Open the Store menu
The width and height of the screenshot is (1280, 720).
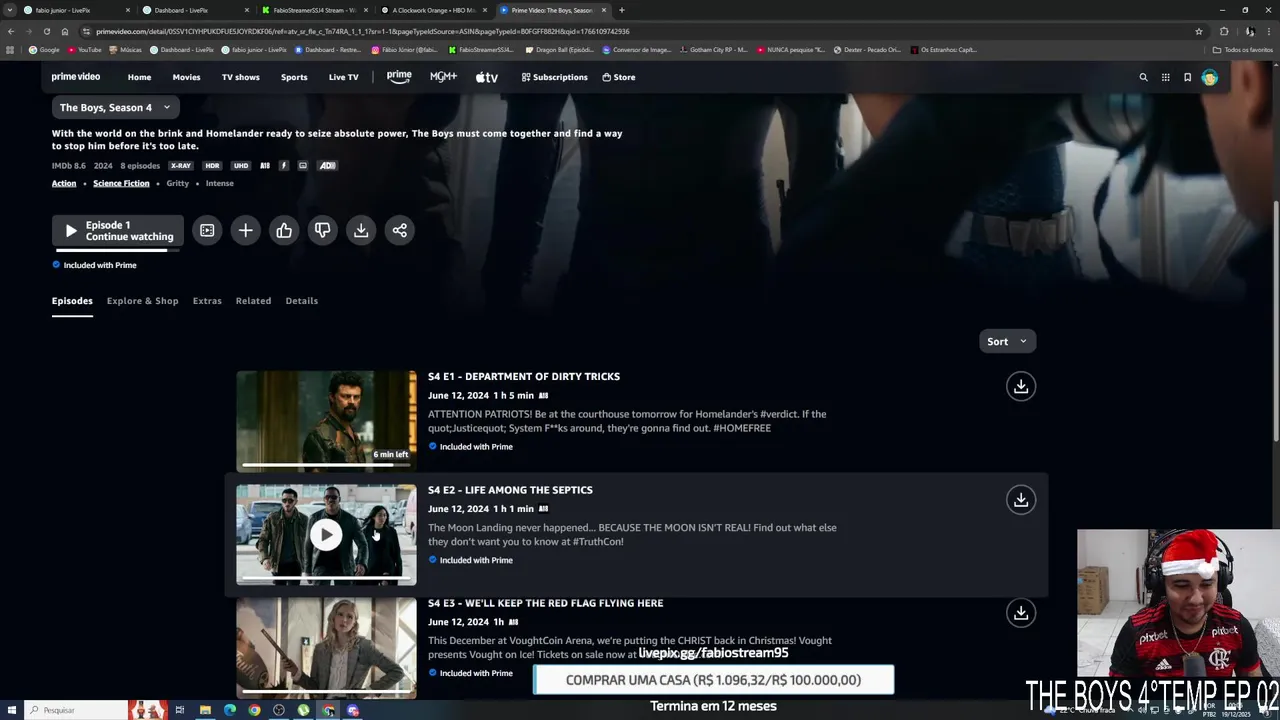click(618, 77)
